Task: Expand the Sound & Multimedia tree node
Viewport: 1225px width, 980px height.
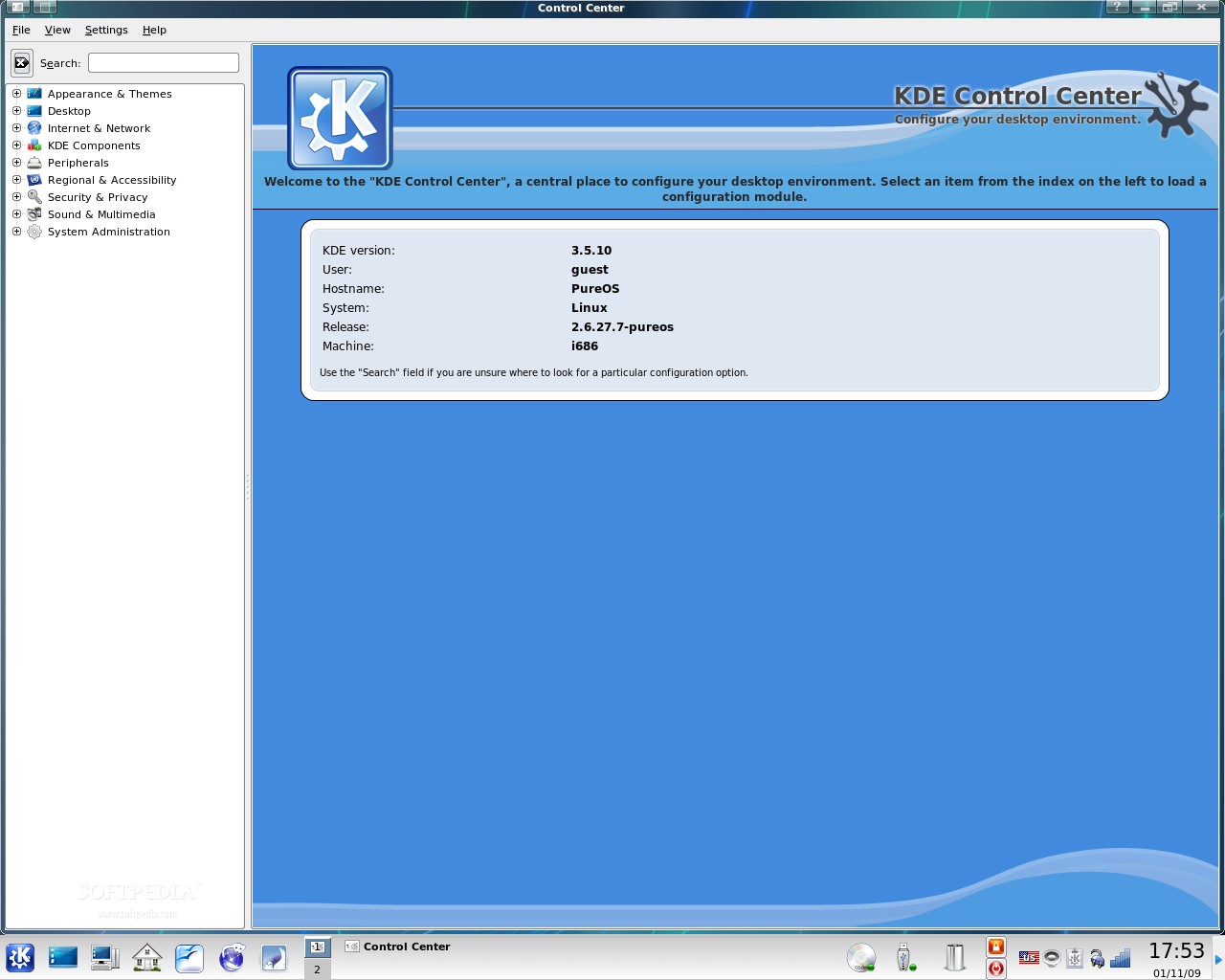Action: coord(16,214)
